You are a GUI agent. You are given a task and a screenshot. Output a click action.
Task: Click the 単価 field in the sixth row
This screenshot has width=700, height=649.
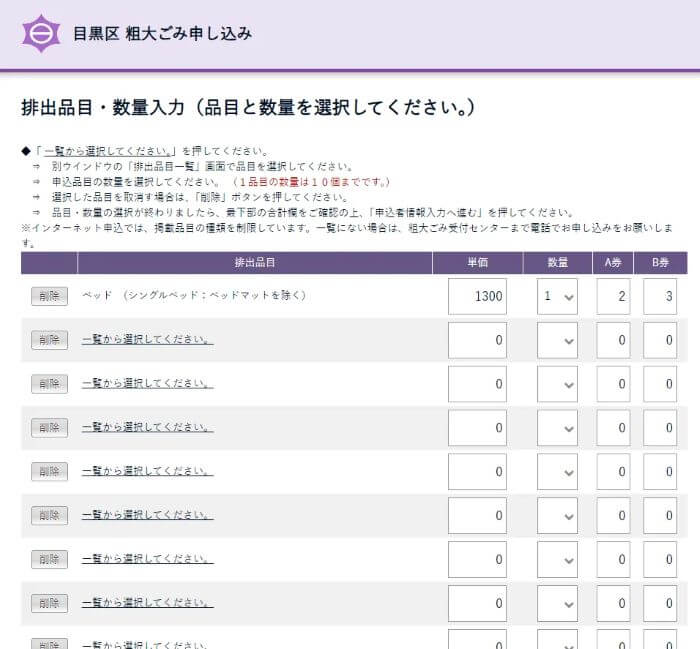(x=477, y=516)
